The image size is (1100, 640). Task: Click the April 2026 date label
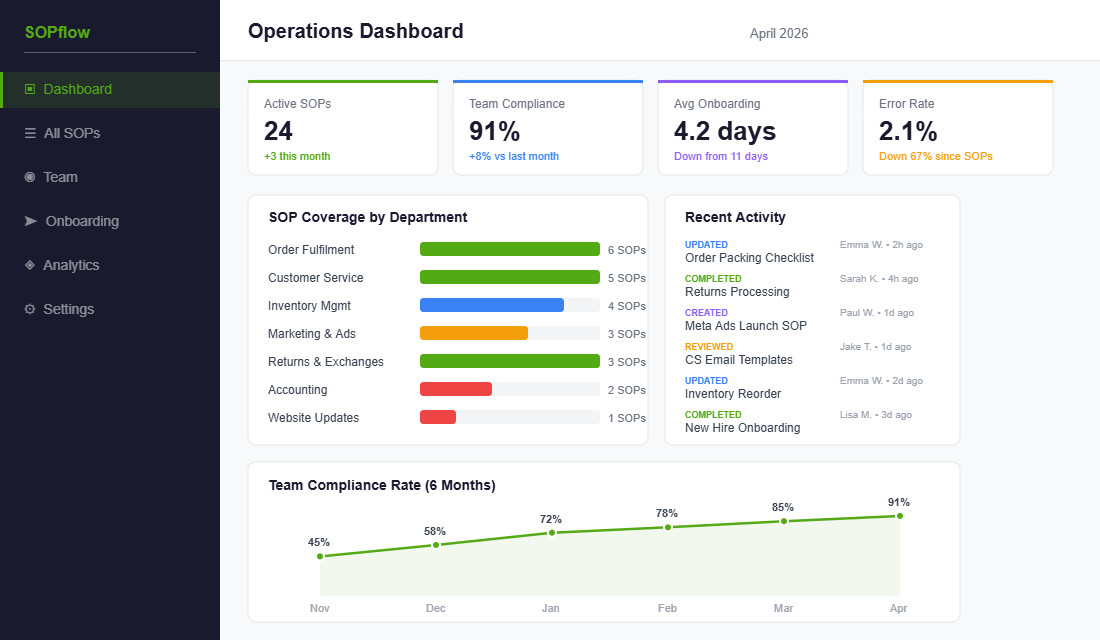click(779, 33)
